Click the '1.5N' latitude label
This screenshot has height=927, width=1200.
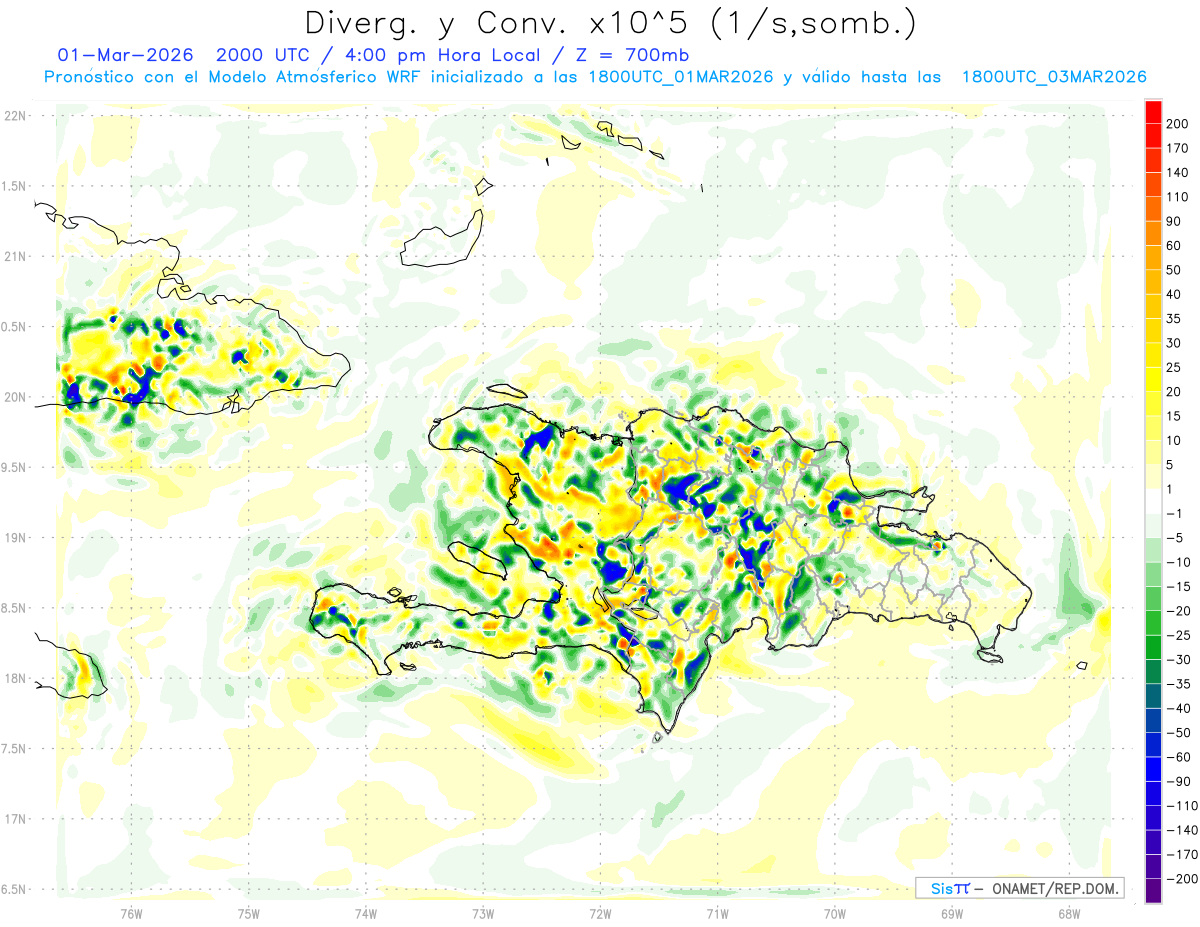[14, 186]
